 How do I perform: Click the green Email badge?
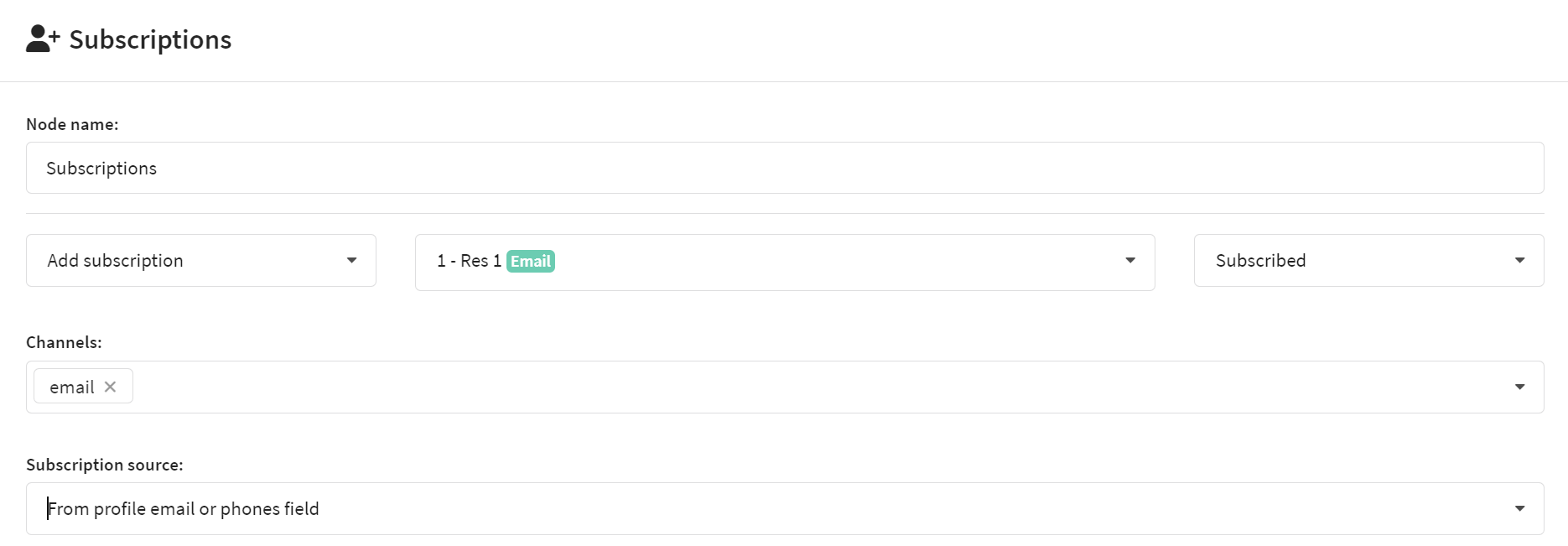pyautogui.click(x=531, y=262)
